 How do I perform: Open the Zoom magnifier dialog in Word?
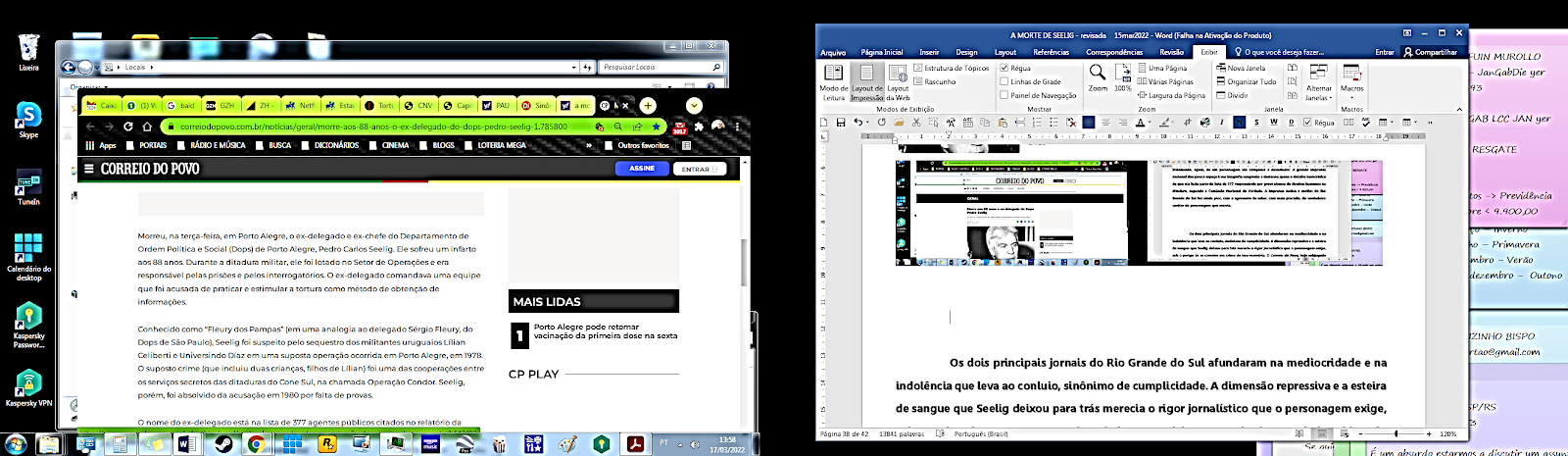click(x=1098, y=77)
